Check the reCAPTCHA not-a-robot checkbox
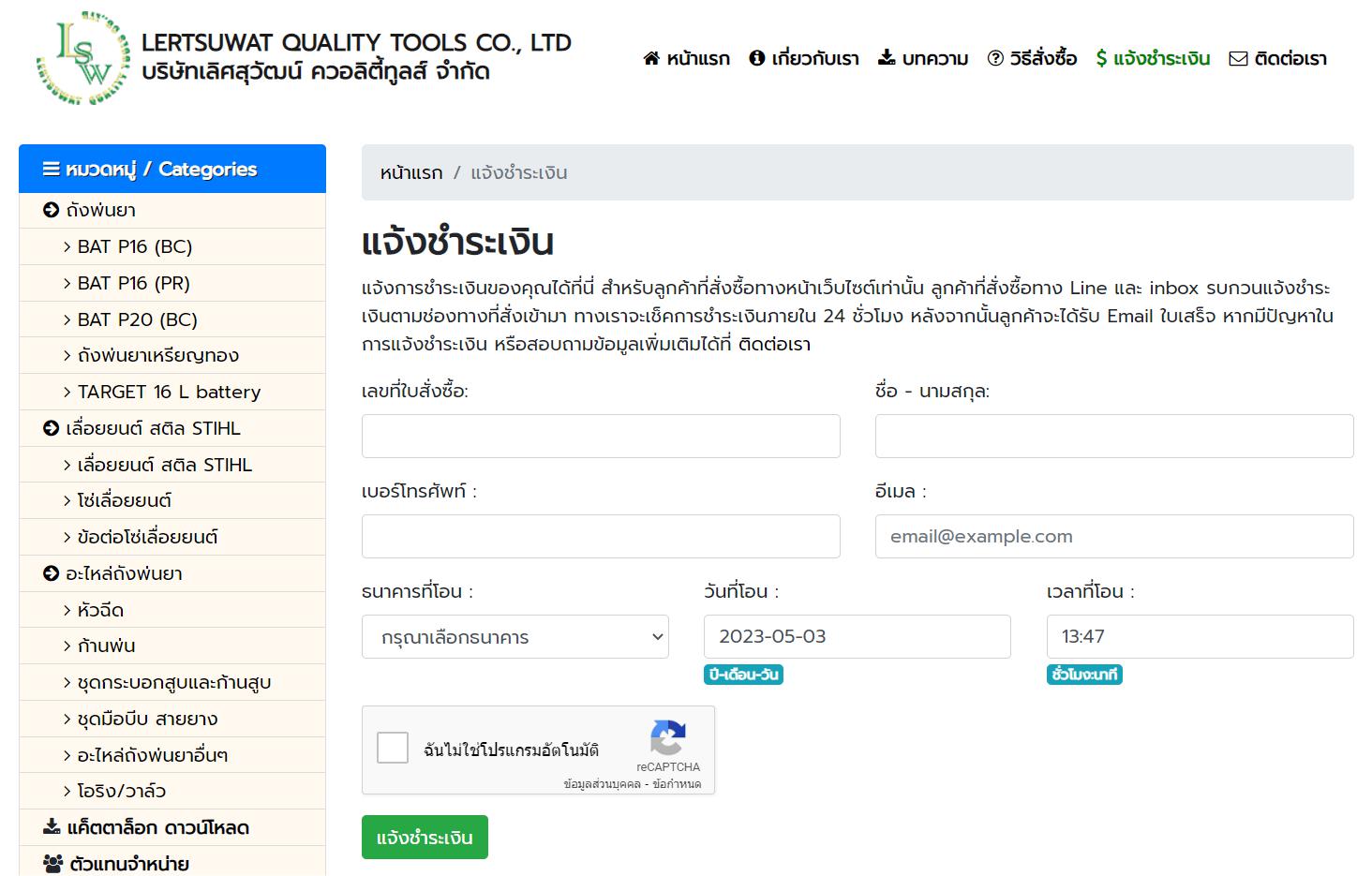 393,748
